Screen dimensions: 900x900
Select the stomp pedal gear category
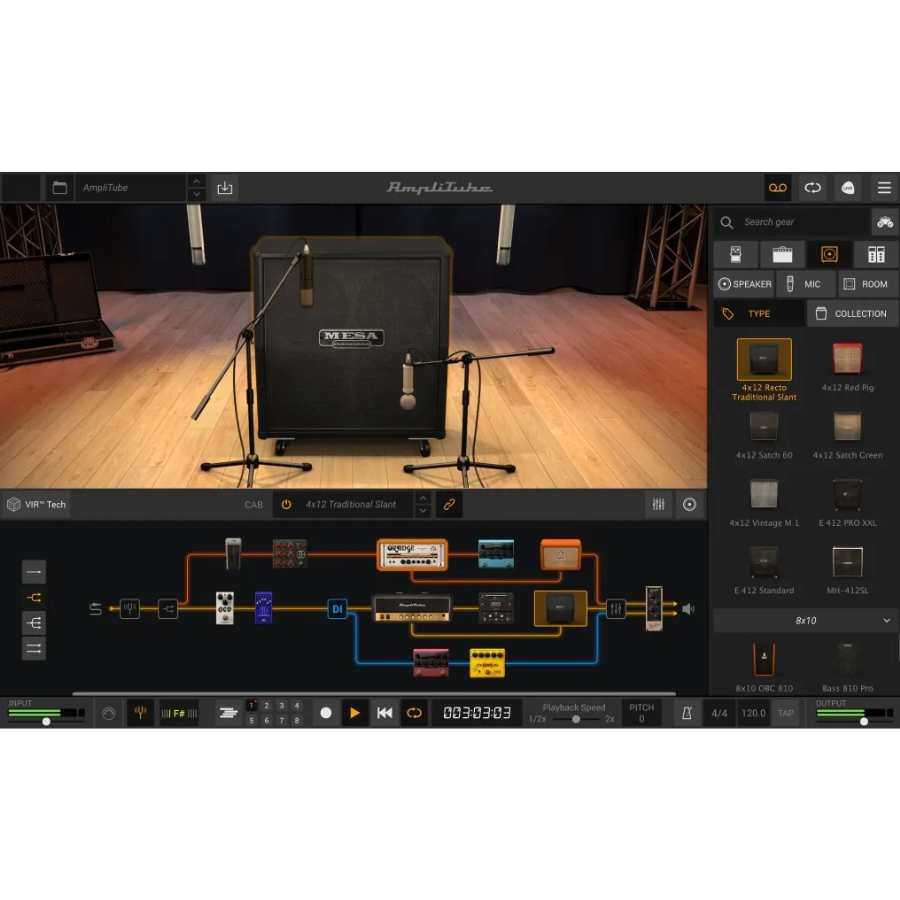(x=735, y=254)
